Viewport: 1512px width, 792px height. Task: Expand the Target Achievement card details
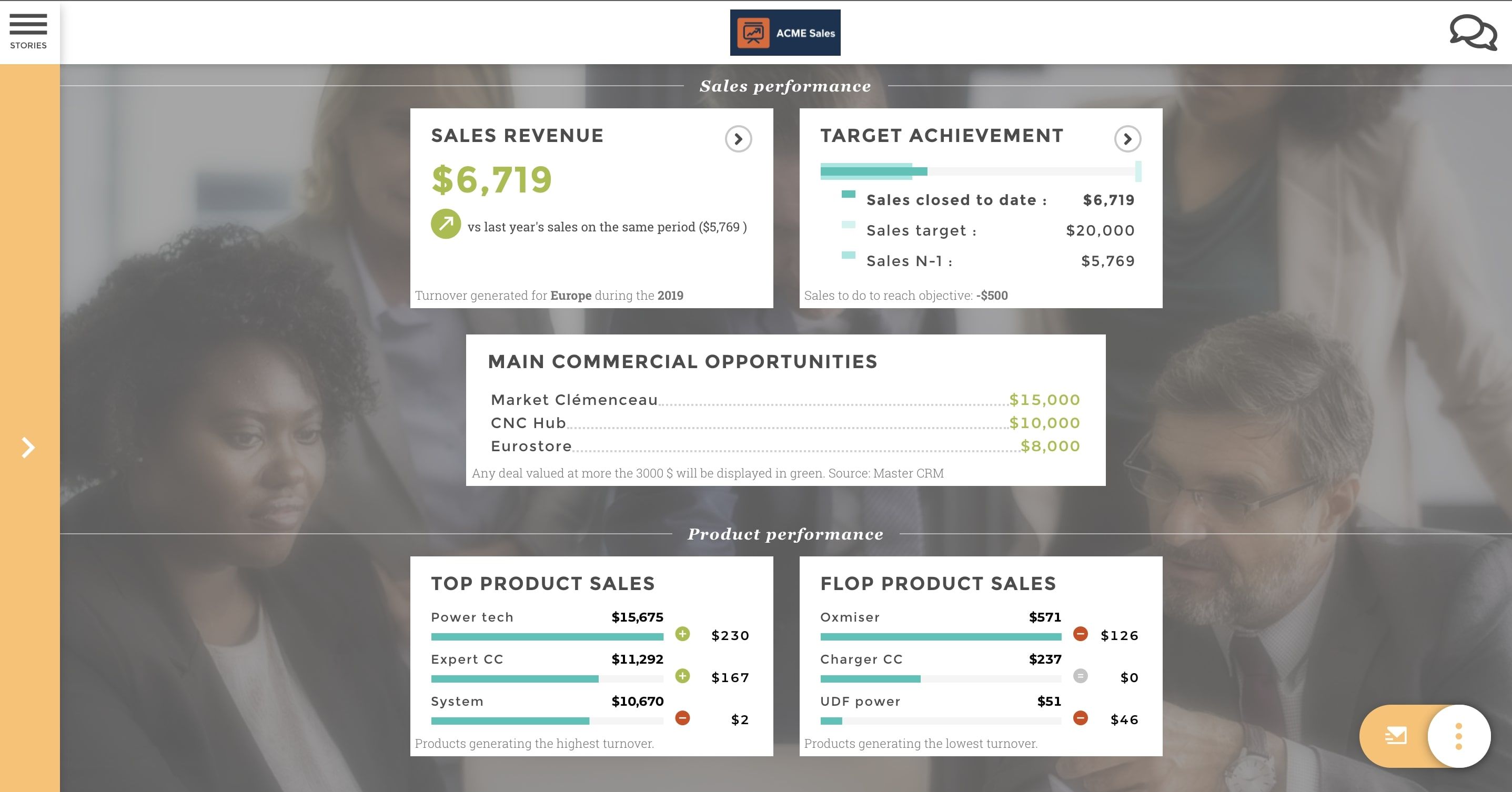(1127, 139)
